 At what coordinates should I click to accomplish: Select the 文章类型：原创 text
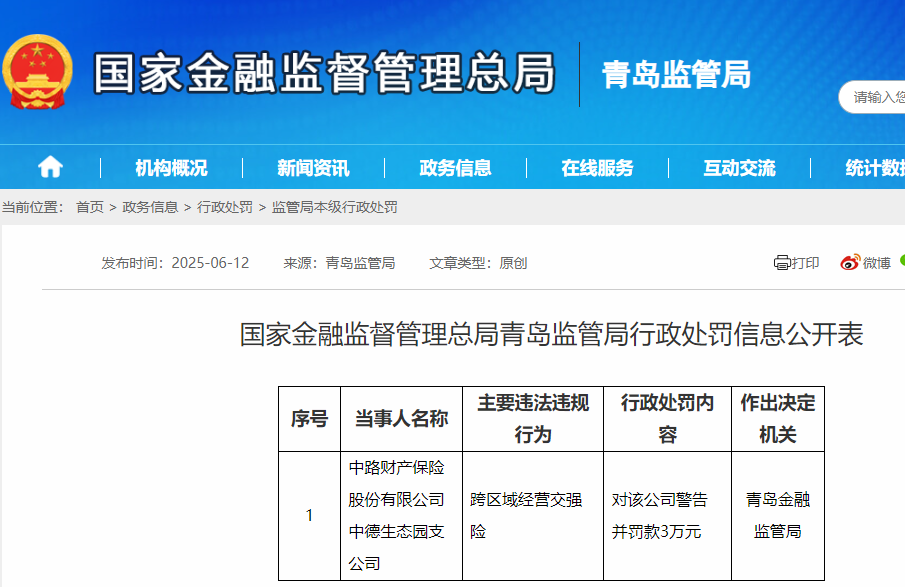(478, 263)
